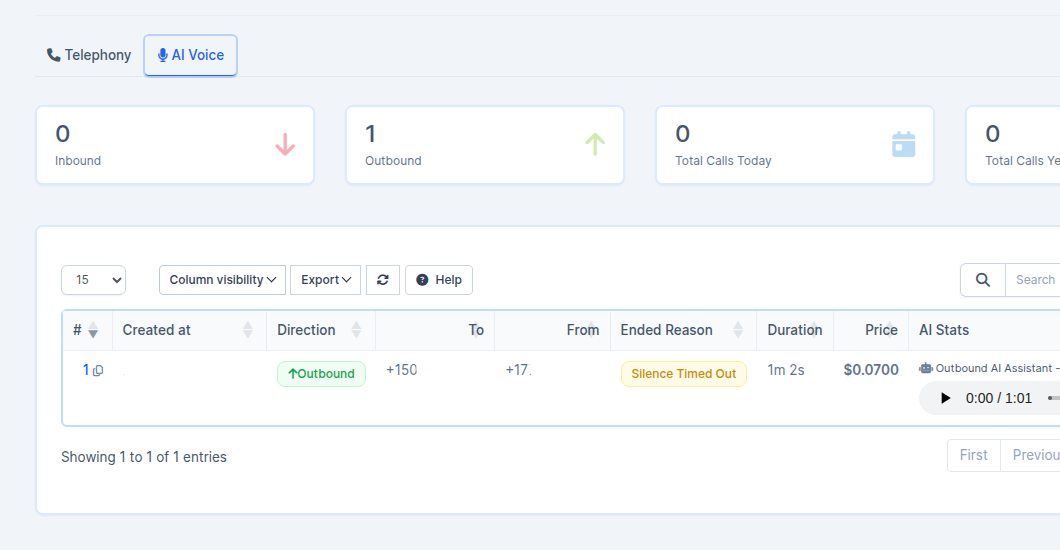Click the calendar icon on Total Calls Today
The image size is (1060, 550).
[x=904, y=145]
